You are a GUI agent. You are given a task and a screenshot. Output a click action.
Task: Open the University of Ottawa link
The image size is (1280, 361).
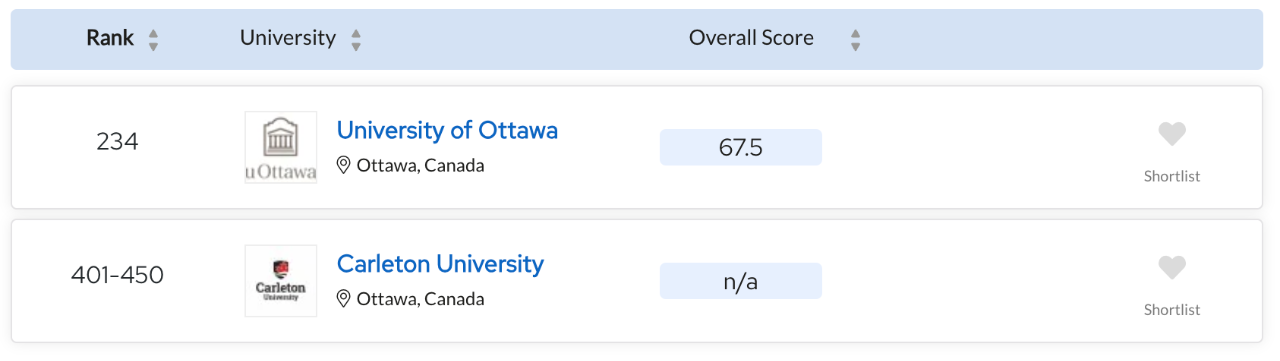point(447,130)
